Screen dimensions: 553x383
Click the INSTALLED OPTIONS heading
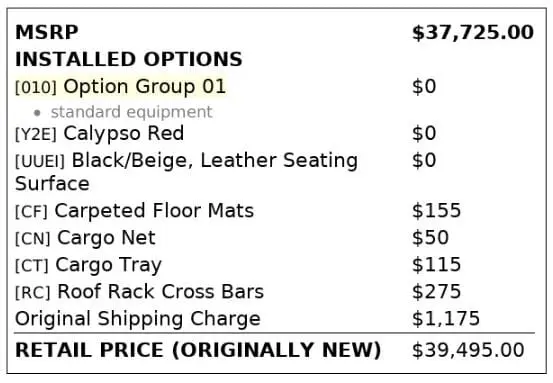(x=129, y=59)
